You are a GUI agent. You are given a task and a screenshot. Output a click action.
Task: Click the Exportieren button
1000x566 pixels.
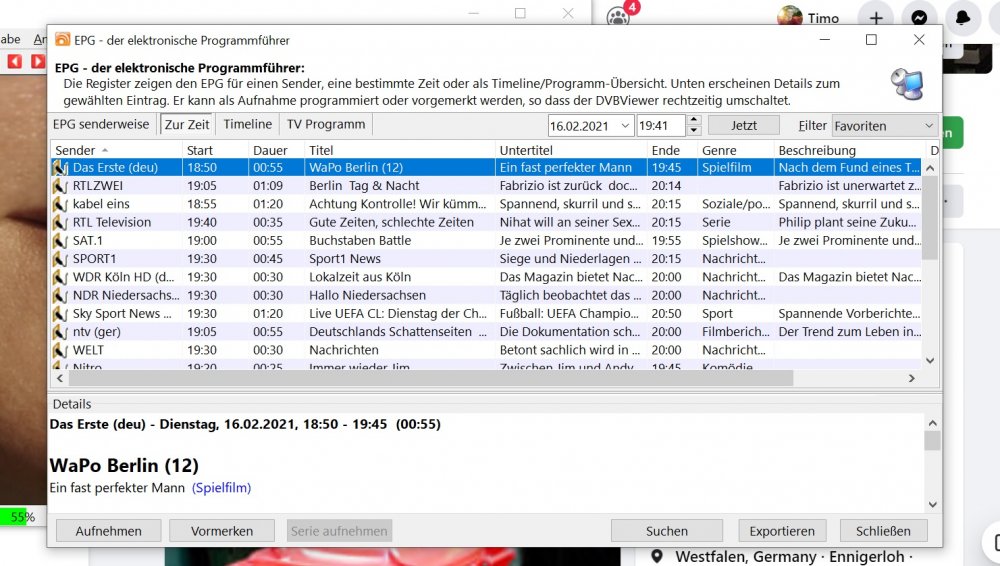(x=782, y=531)
